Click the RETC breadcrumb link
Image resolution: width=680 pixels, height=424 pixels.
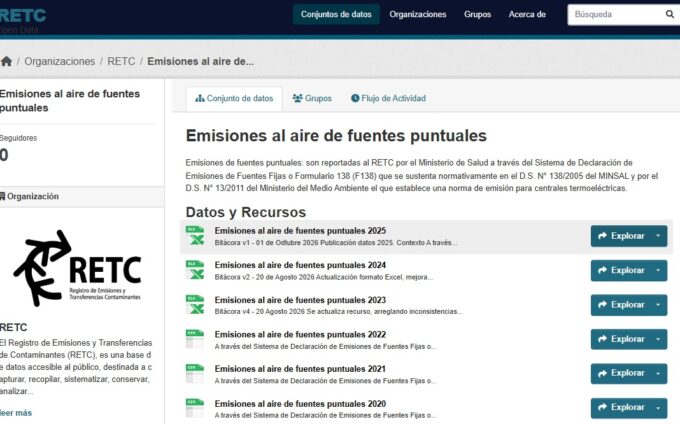(x=121, y=61)
